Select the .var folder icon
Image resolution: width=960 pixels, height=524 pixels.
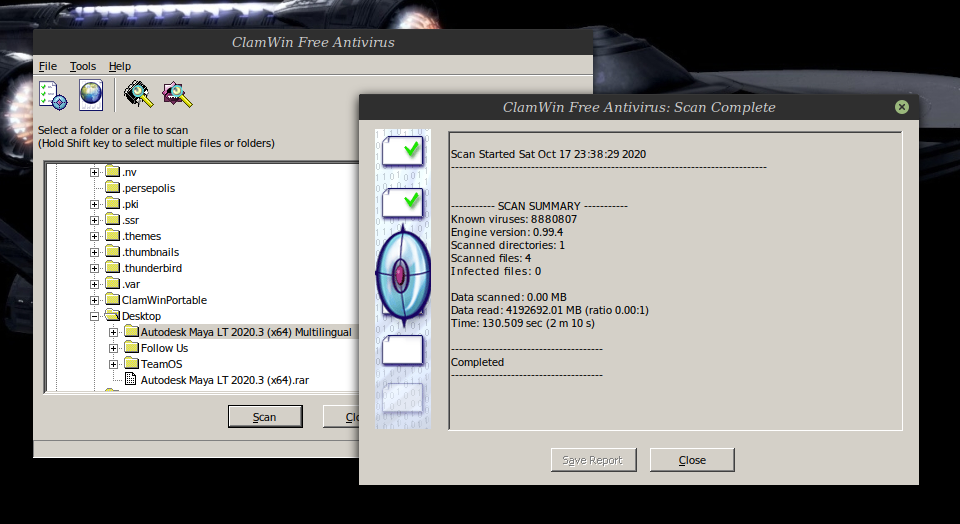point(112,282)
